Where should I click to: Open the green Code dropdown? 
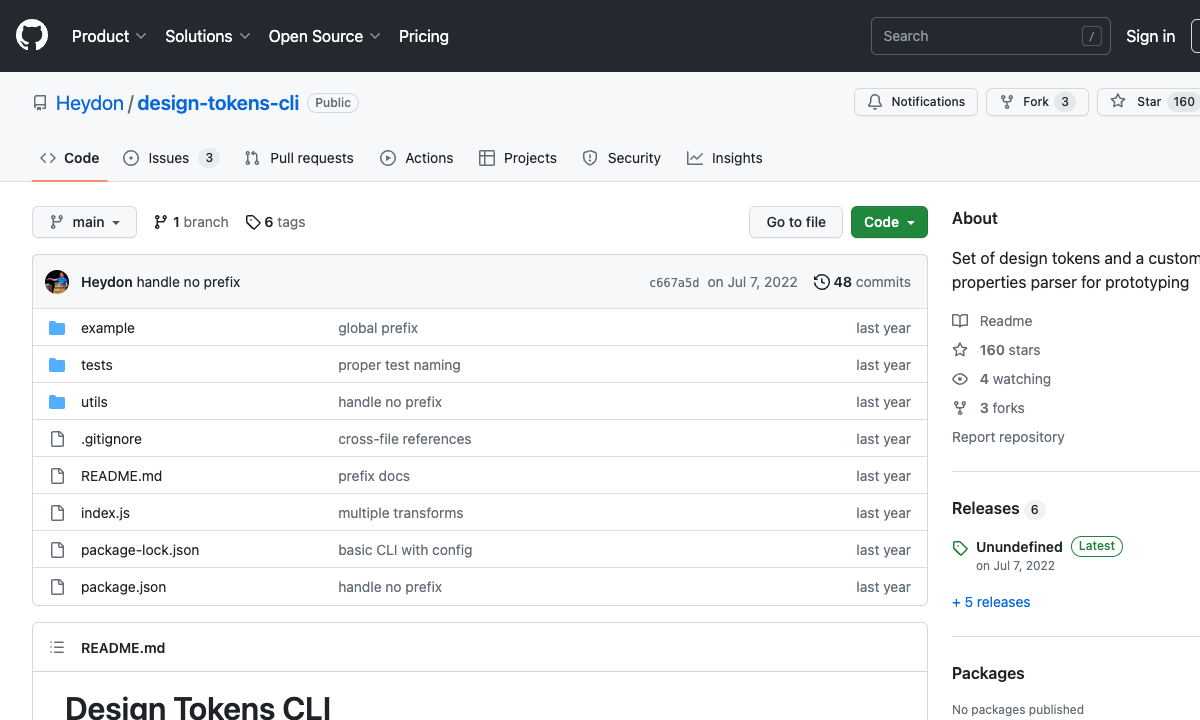click(x=889, y=222)
